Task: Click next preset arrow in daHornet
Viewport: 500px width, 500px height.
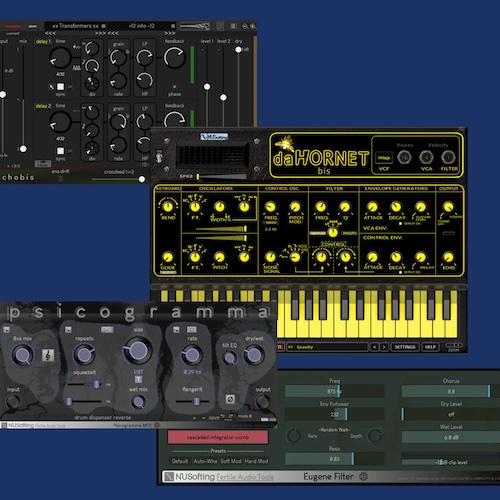Action: pos(384,347)
